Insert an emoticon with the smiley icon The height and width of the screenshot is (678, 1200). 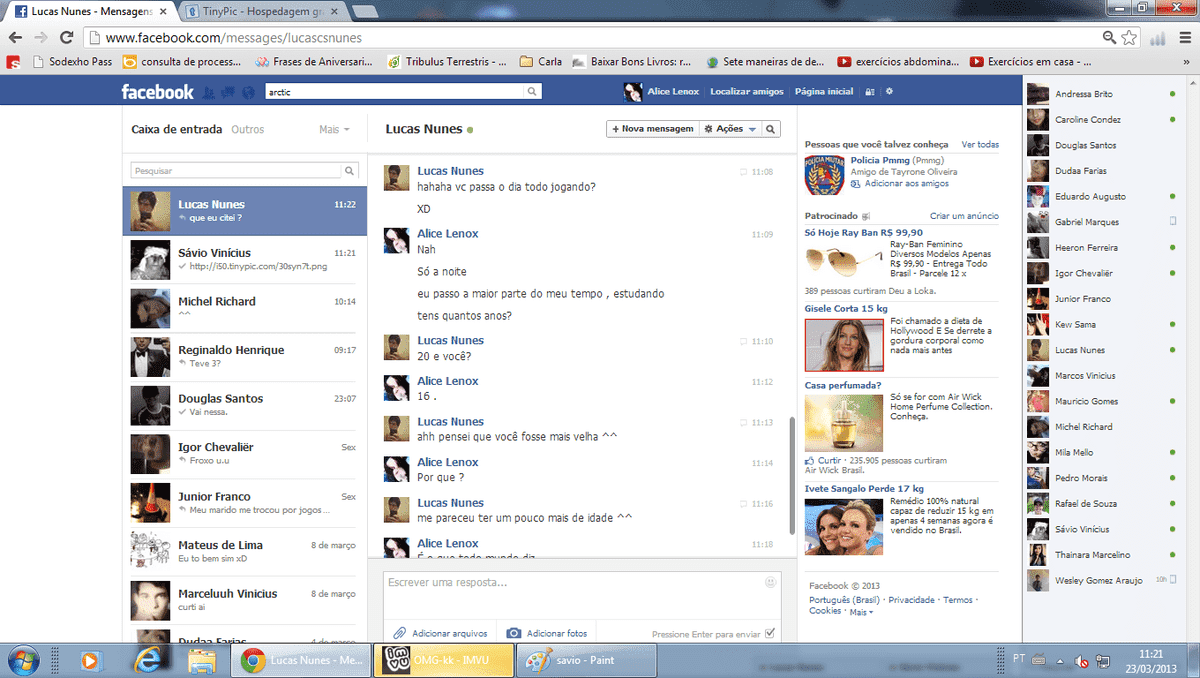(769, 580)
